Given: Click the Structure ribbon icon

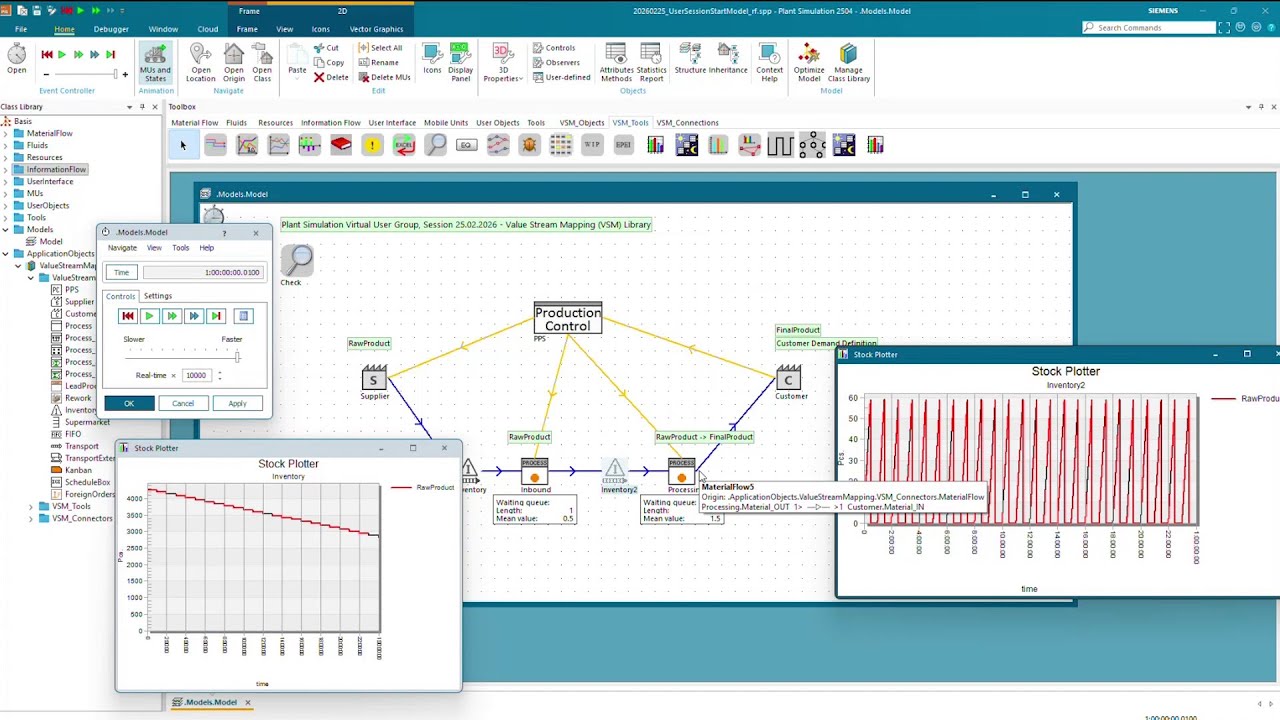Looking at the screenshot, I should pos(690,58).
